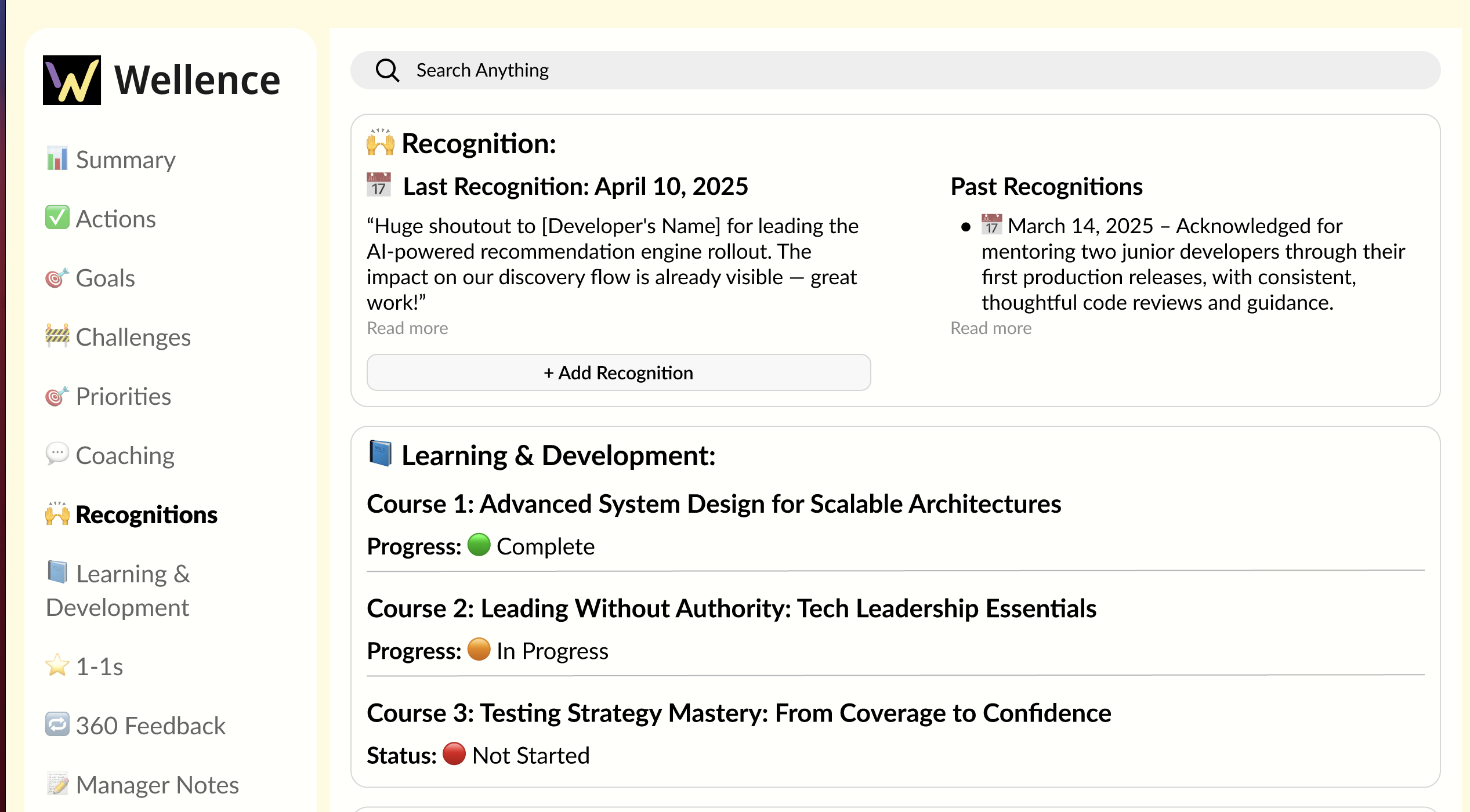Click the Manager Notes memo icon

click(57, 784)
